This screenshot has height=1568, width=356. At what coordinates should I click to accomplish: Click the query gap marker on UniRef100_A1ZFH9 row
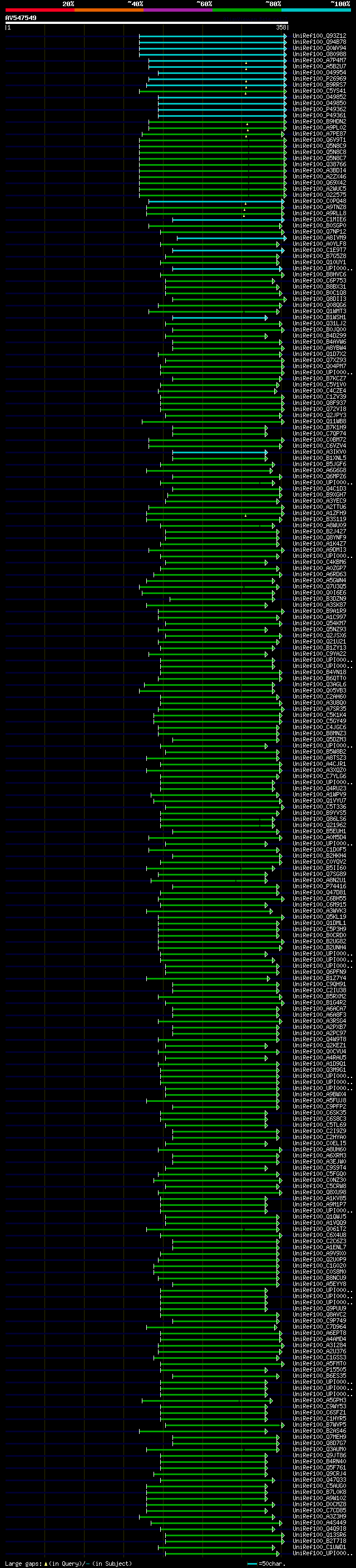click(x=246, y=516)
